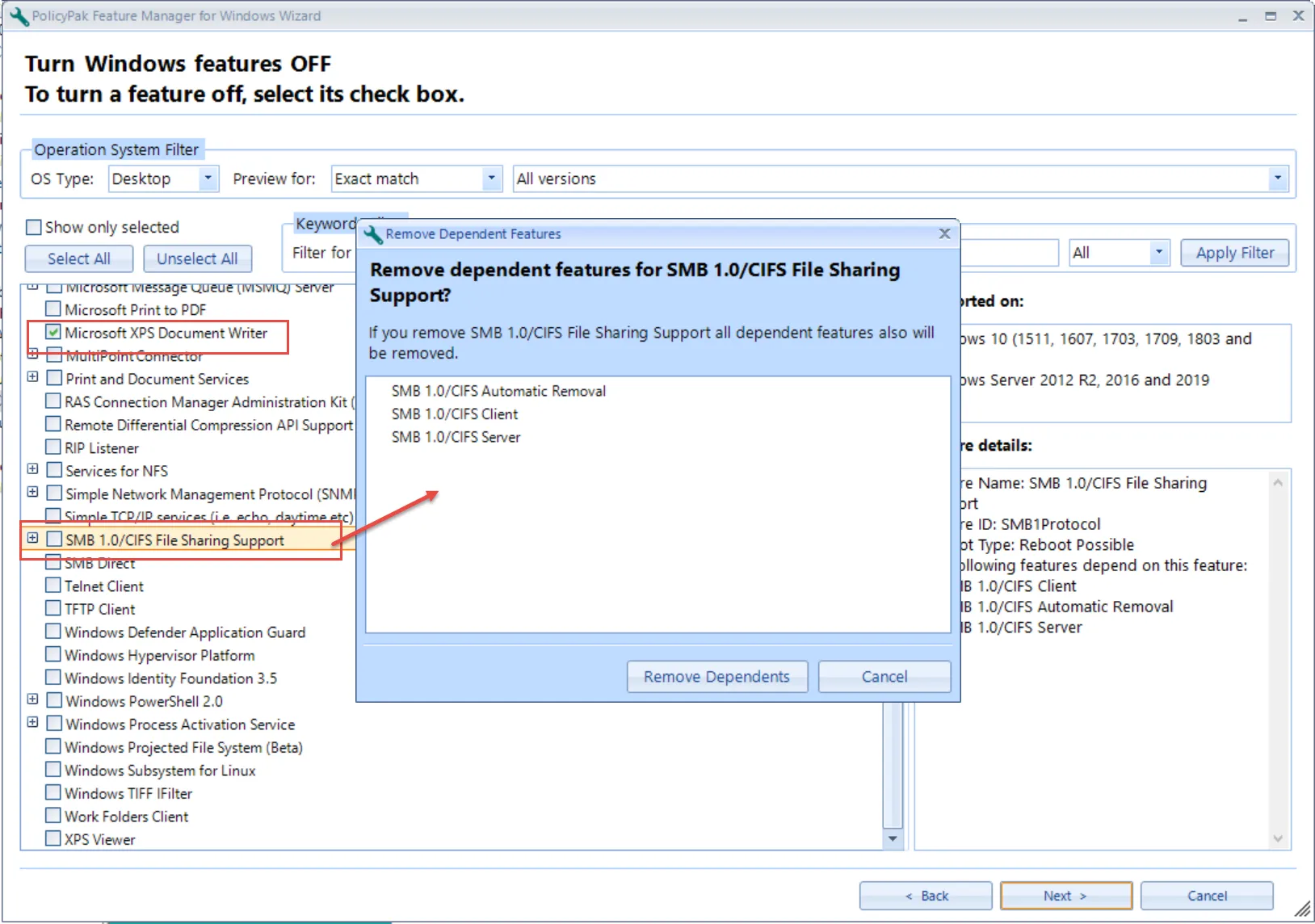Click the Remove Dependents button
Image resolution: width=1315 pixels, height=924 pixels.
(716, 677)
